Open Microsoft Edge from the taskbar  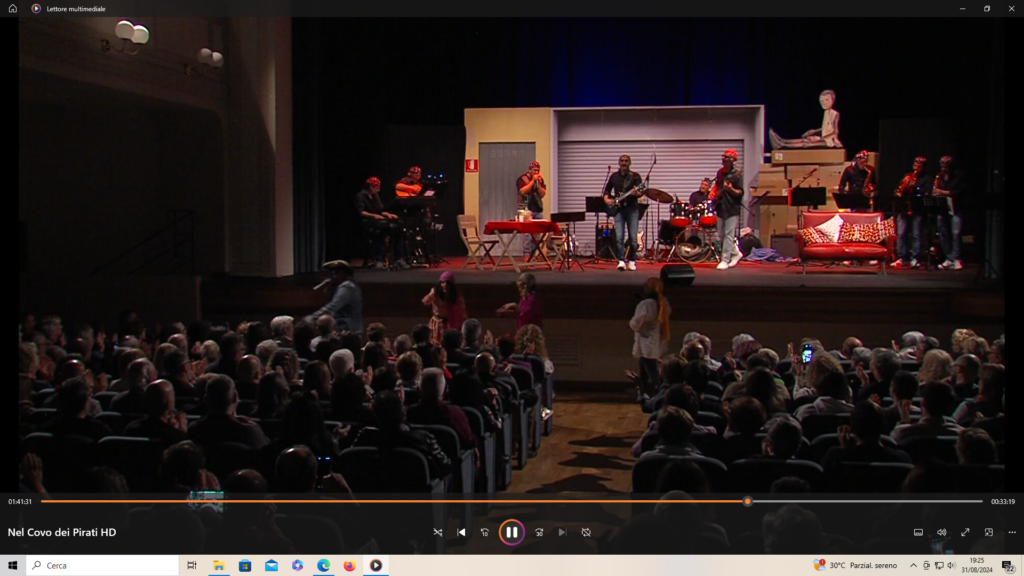pos(323,565)
